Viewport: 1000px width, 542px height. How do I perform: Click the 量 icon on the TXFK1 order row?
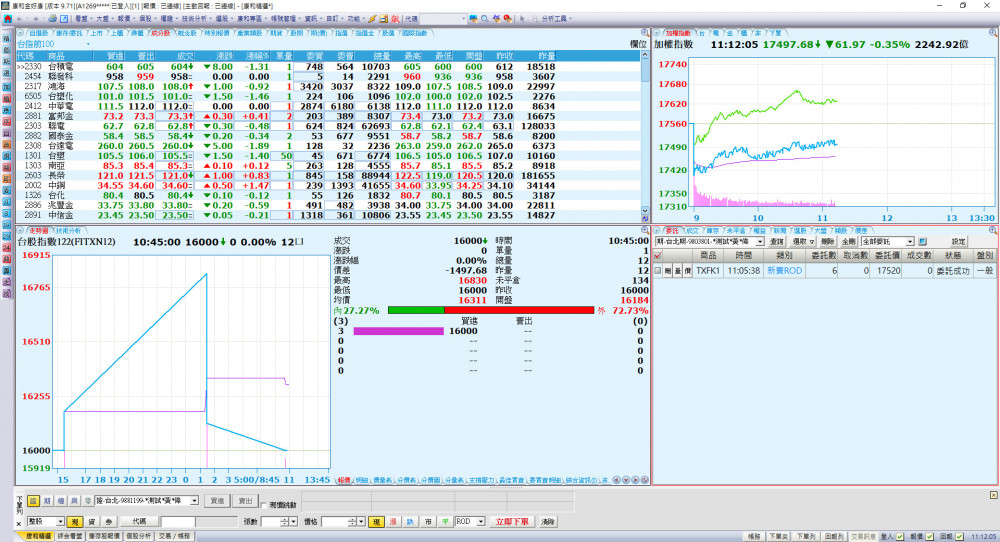[678, 270]
